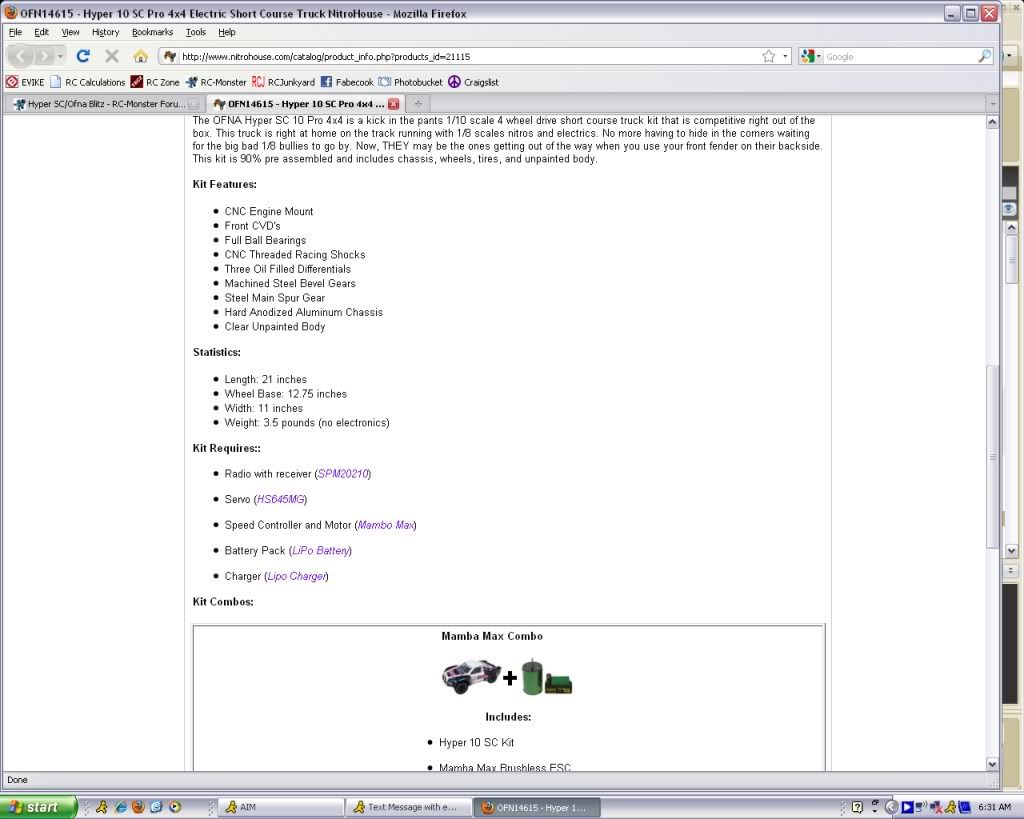Close the OFN14615 Hyper 10 tab
Image resolution: width=1024 pixels, height=819 pixels.
[x=394, y=103]
